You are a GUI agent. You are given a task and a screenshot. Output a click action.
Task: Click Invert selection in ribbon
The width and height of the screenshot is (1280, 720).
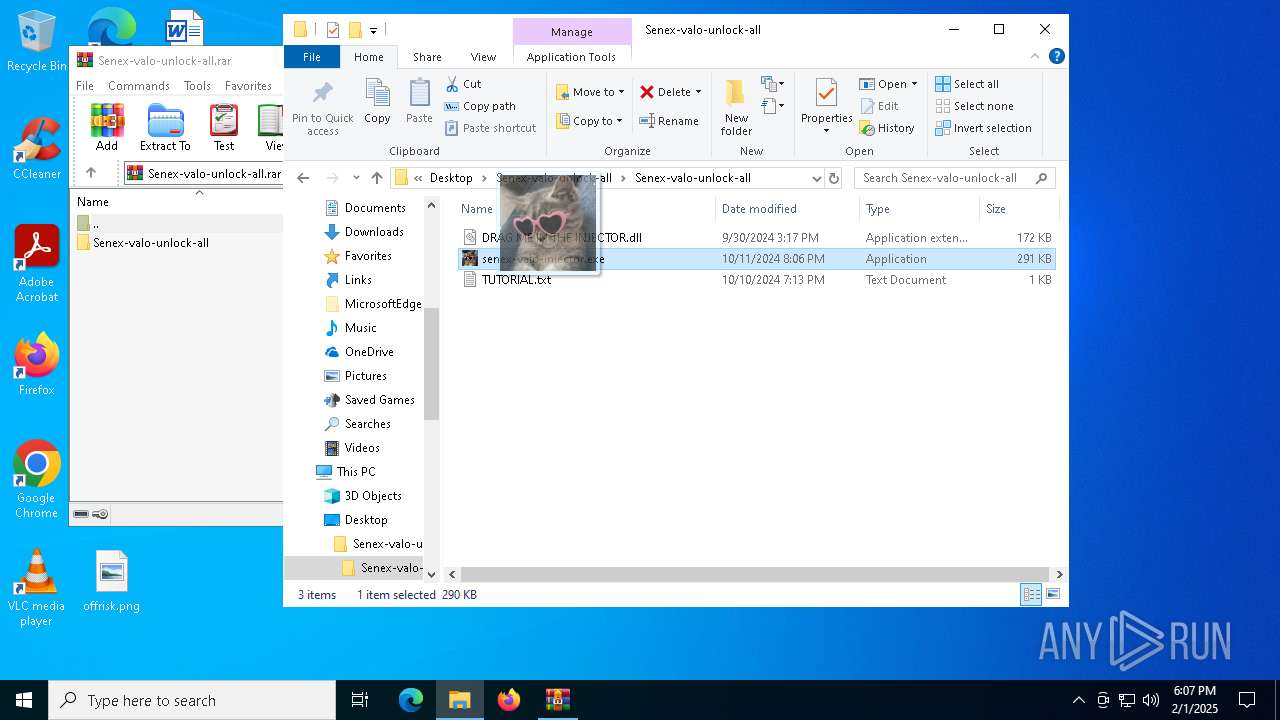pos(983,128)
